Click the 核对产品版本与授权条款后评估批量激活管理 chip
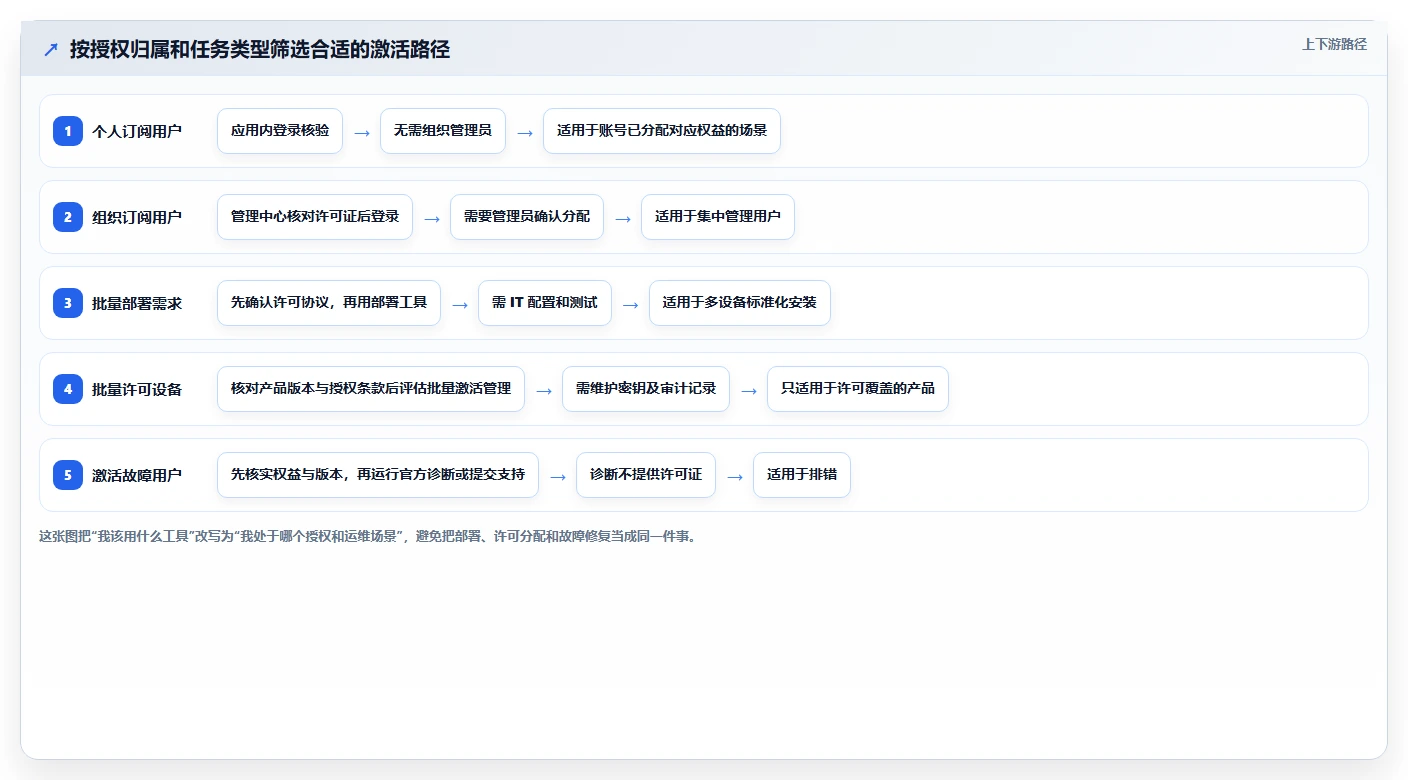Viewport: 1408px width, 780px height. tap(371, 389)
